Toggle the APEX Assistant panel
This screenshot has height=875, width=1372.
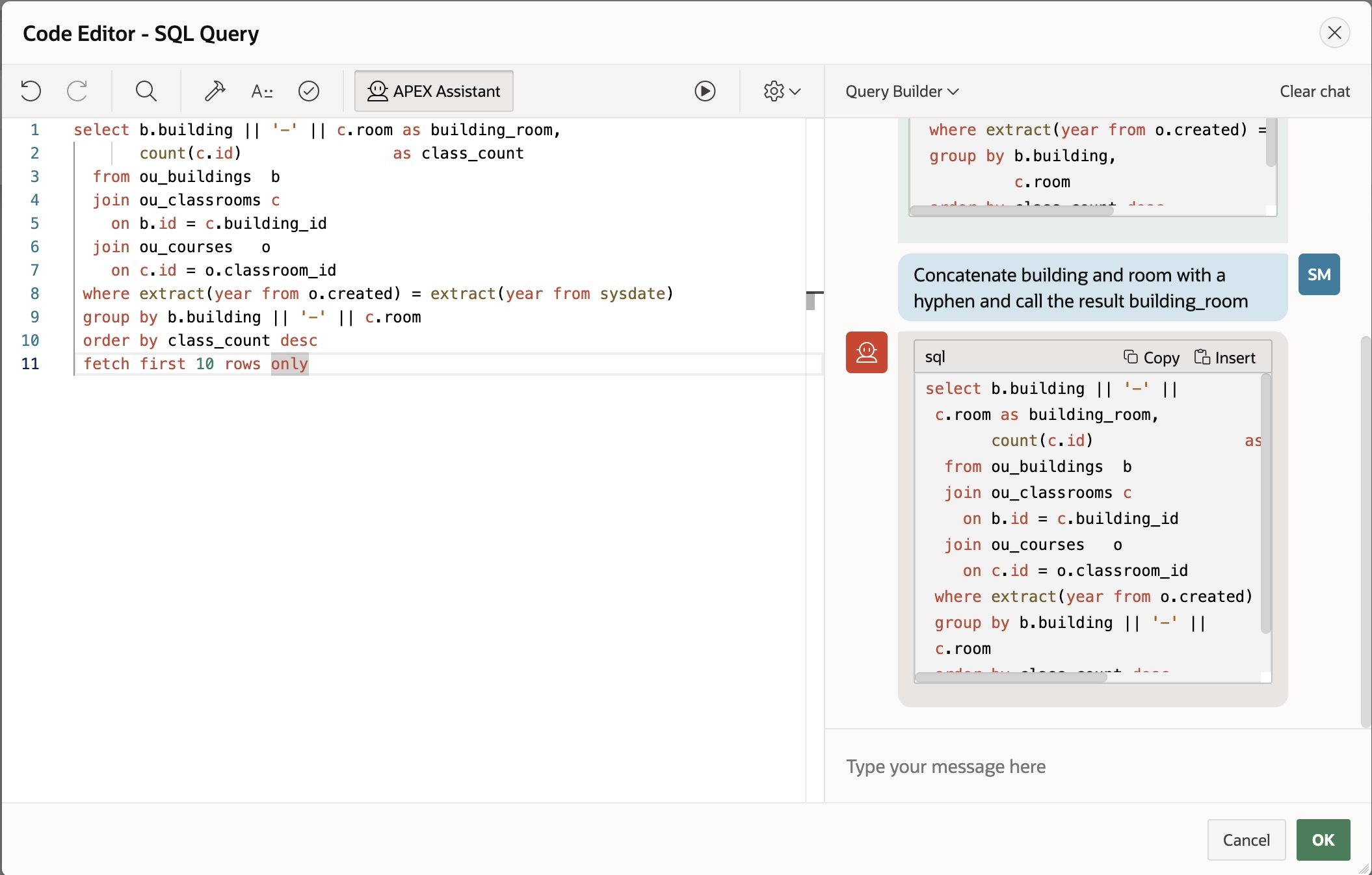pos(434,91)
